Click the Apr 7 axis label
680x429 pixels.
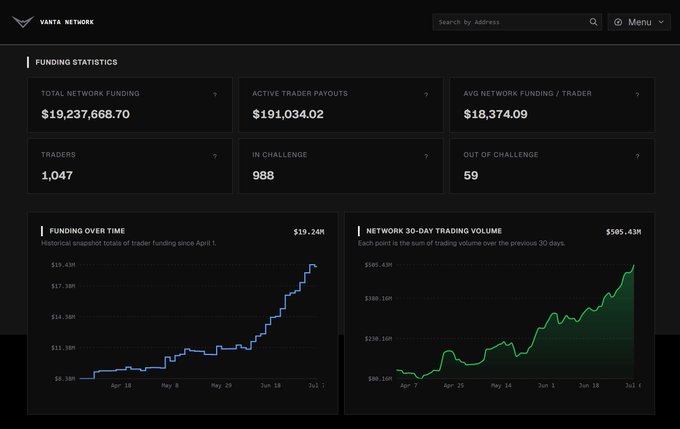pos(409,385)
